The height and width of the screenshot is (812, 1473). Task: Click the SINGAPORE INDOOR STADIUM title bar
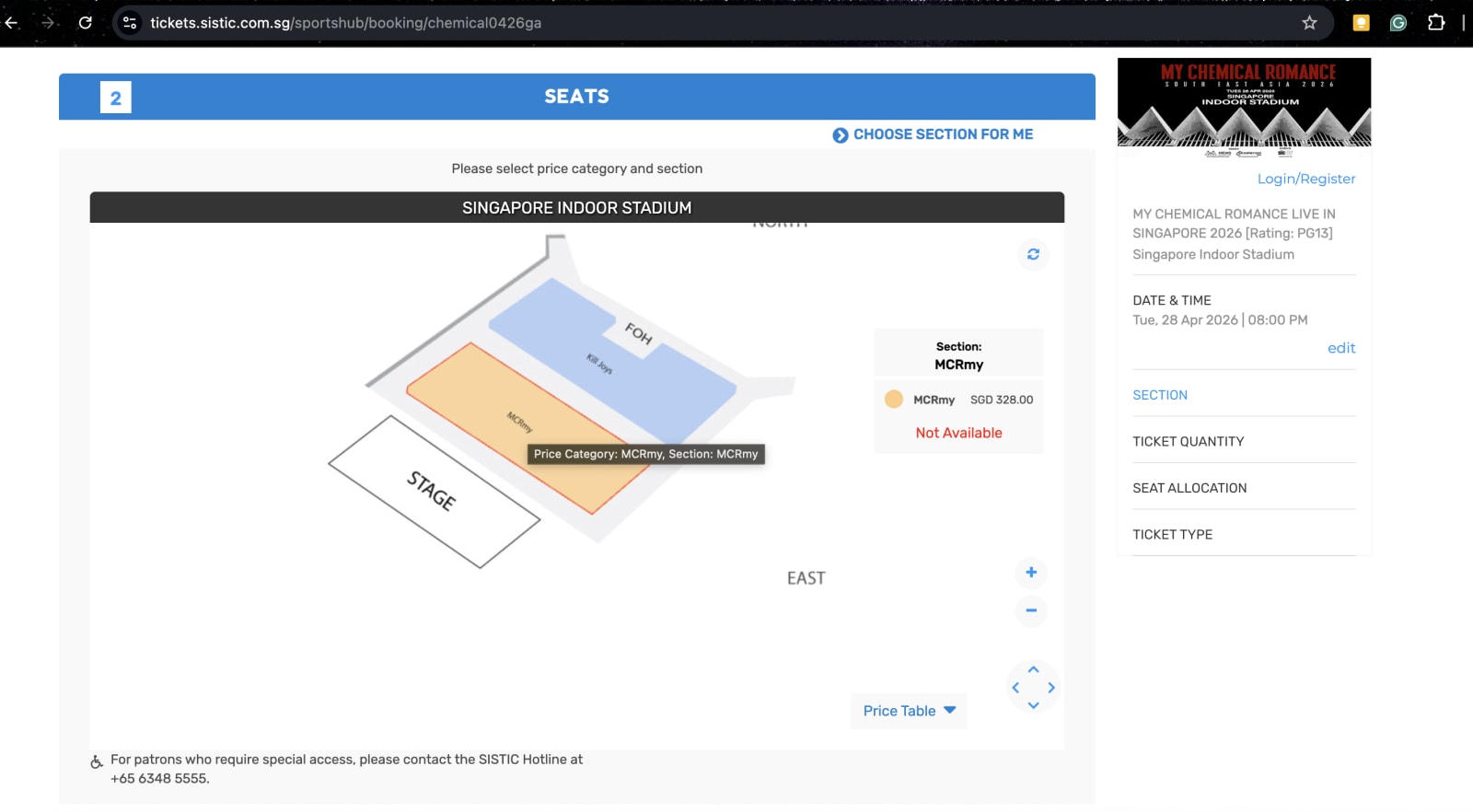point(577,207)
